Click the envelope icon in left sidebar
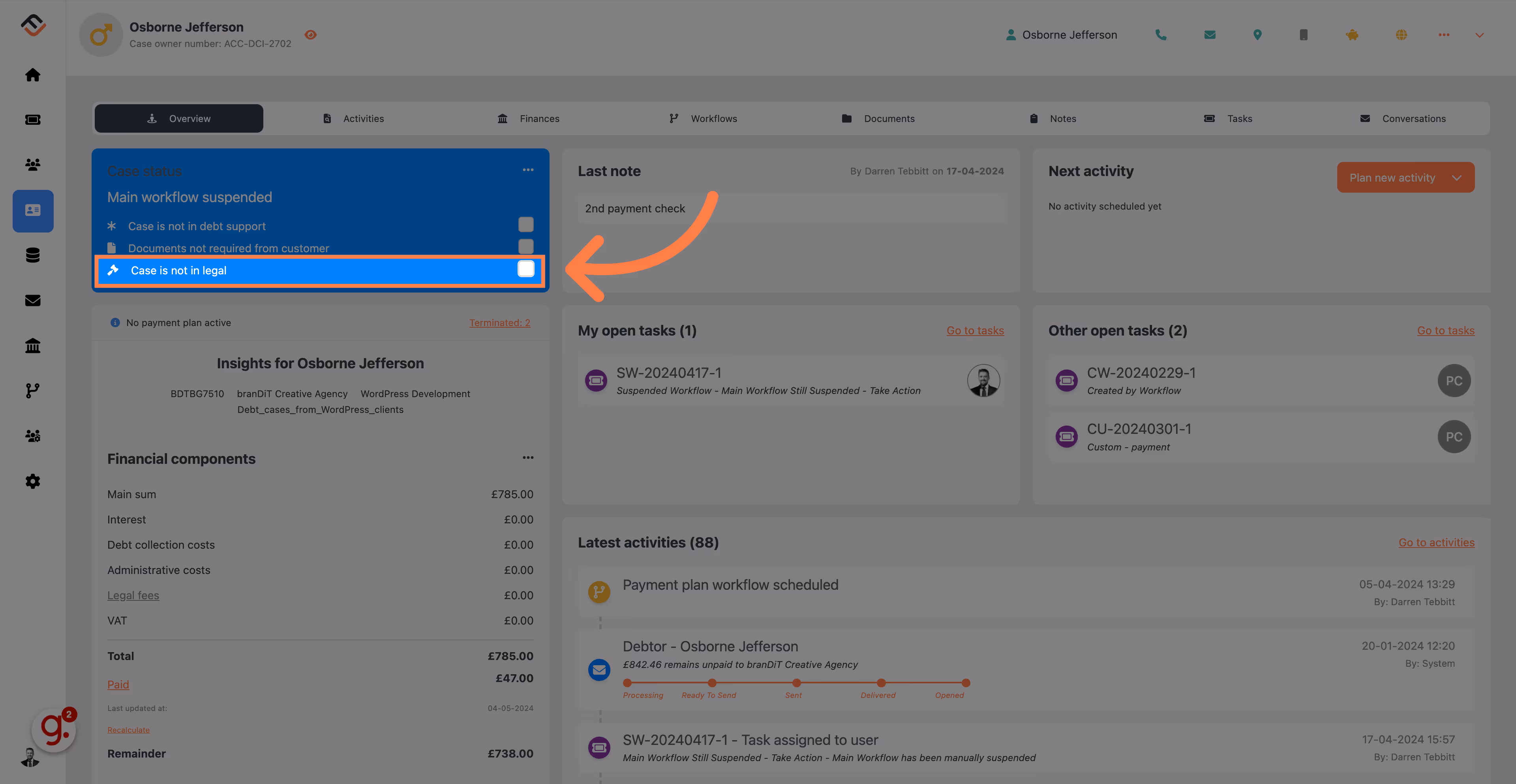Image resolution: width=1516 pixels, height=784 pixels. 33,301
